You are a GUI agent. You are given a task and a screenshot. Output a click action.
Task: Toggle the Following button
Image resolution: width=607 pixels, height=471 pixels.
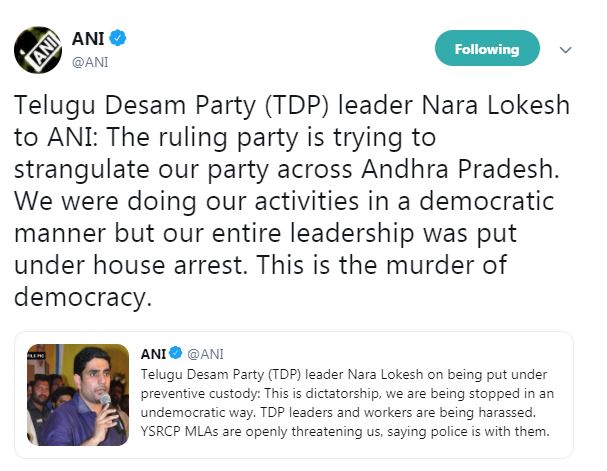pyautogui.click(x=487, y=48)
